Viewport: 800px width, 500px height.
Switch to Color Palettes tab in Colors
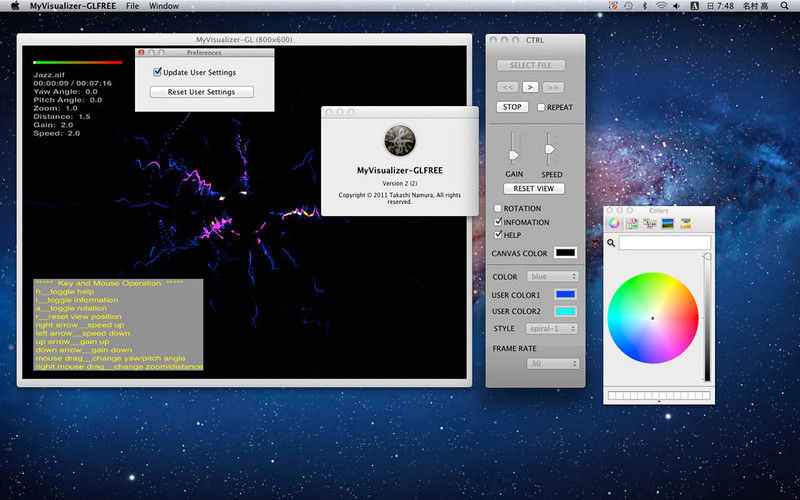click(x=649, y=223)
